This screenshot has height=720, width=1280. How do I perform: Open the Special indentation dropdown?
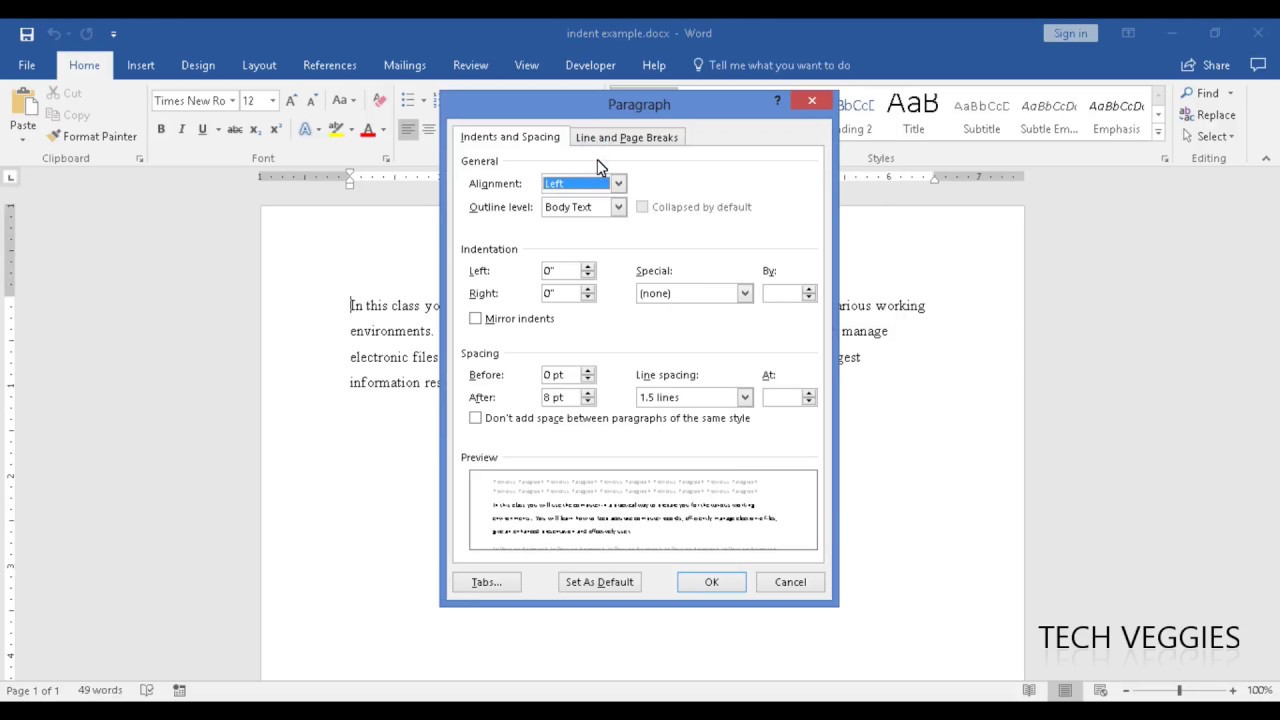pos(745,293)
